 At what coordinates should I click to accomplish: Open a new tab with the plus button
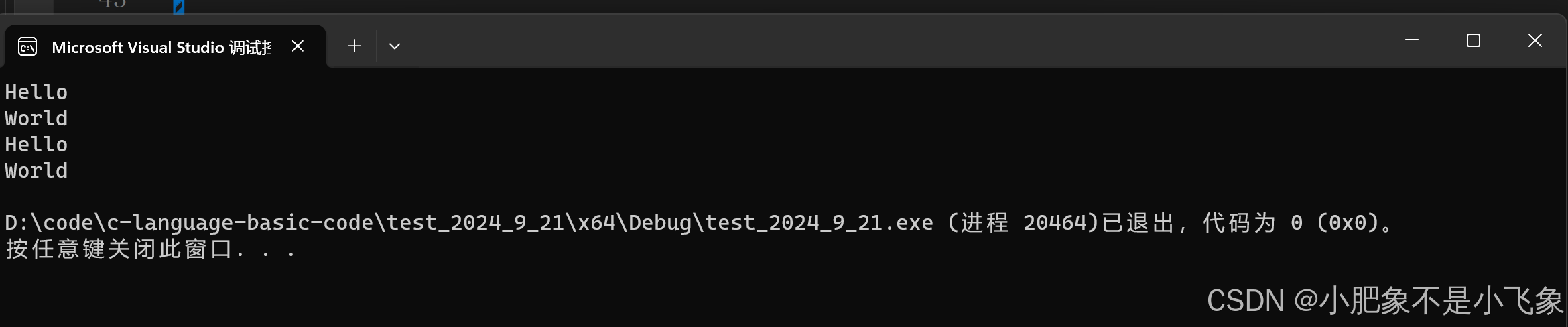pyautogui.click(x=354, y=46)
